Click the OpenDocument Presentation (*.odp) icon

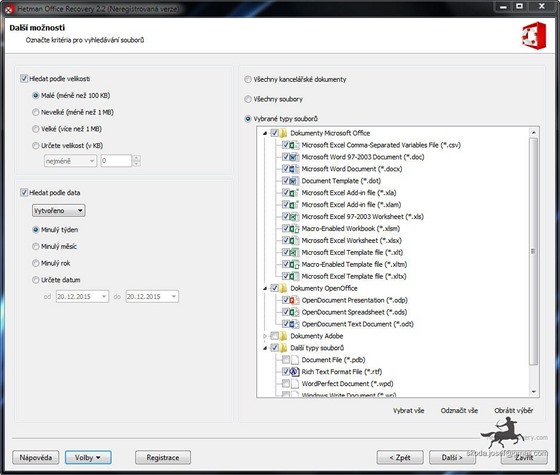click(x=294, y=300)
